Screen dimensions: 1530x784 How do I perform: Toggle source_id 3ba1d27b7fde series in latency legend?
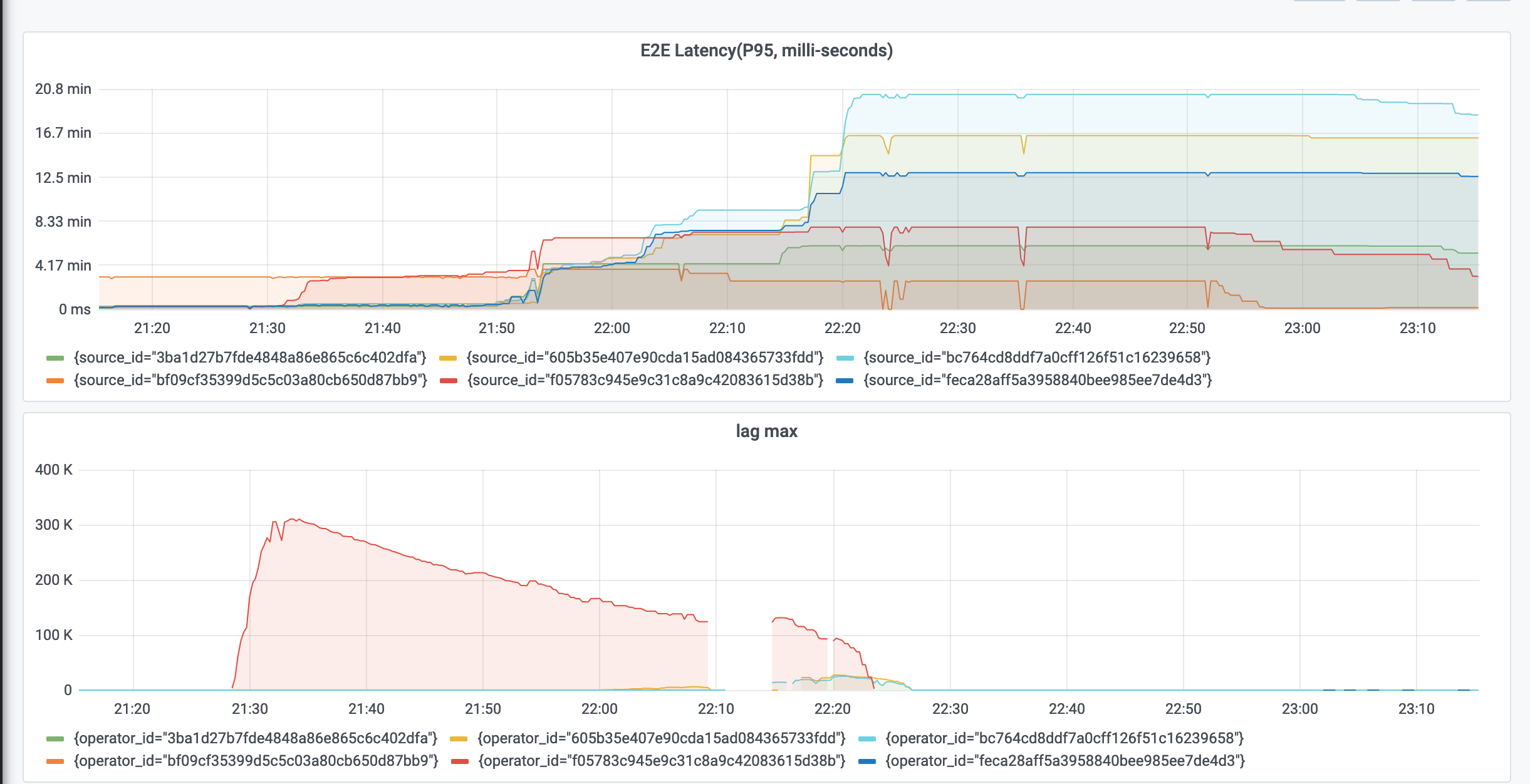coord(249,358)
